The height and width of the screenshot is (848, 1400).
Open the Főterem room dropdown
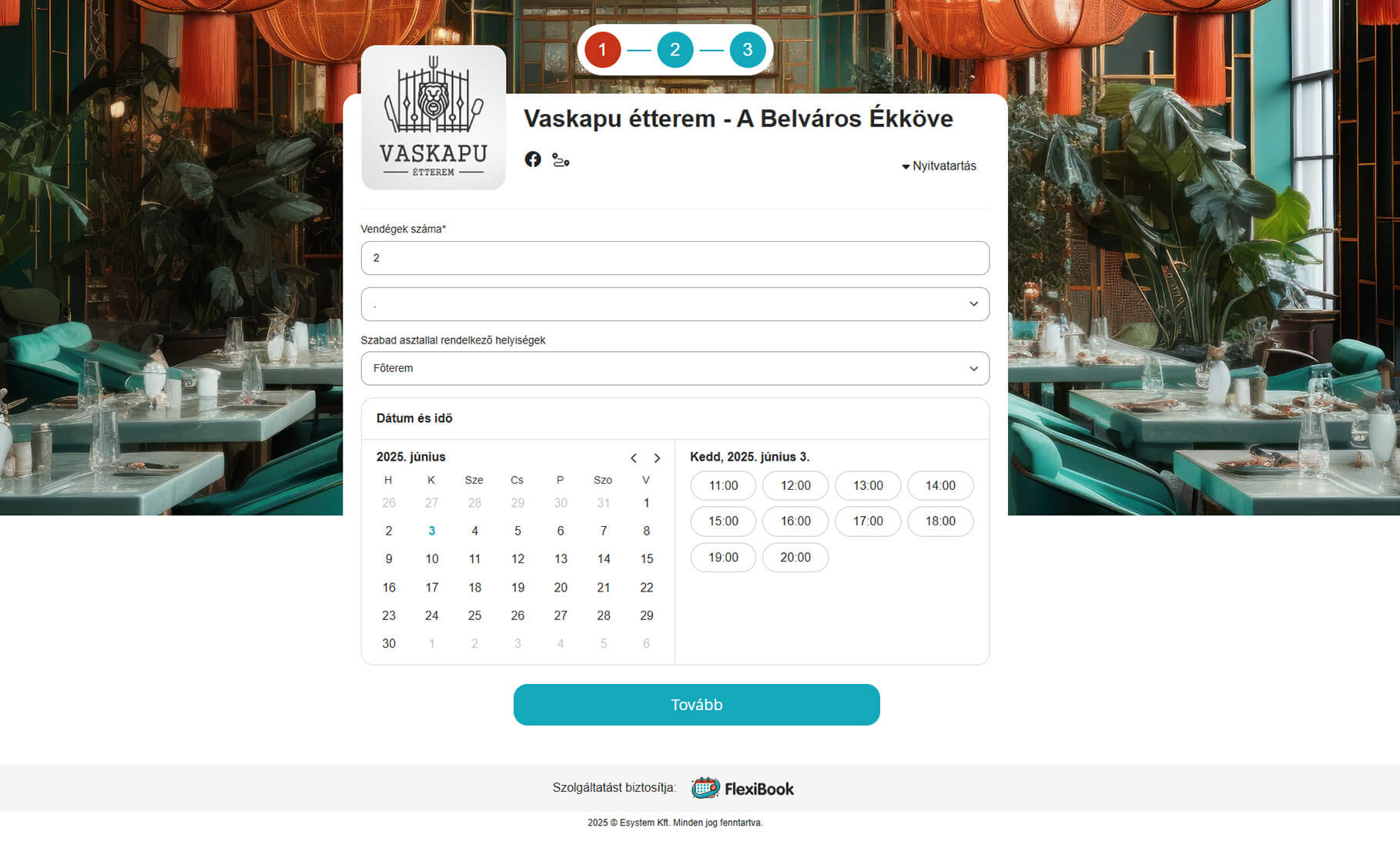(675, 368)
